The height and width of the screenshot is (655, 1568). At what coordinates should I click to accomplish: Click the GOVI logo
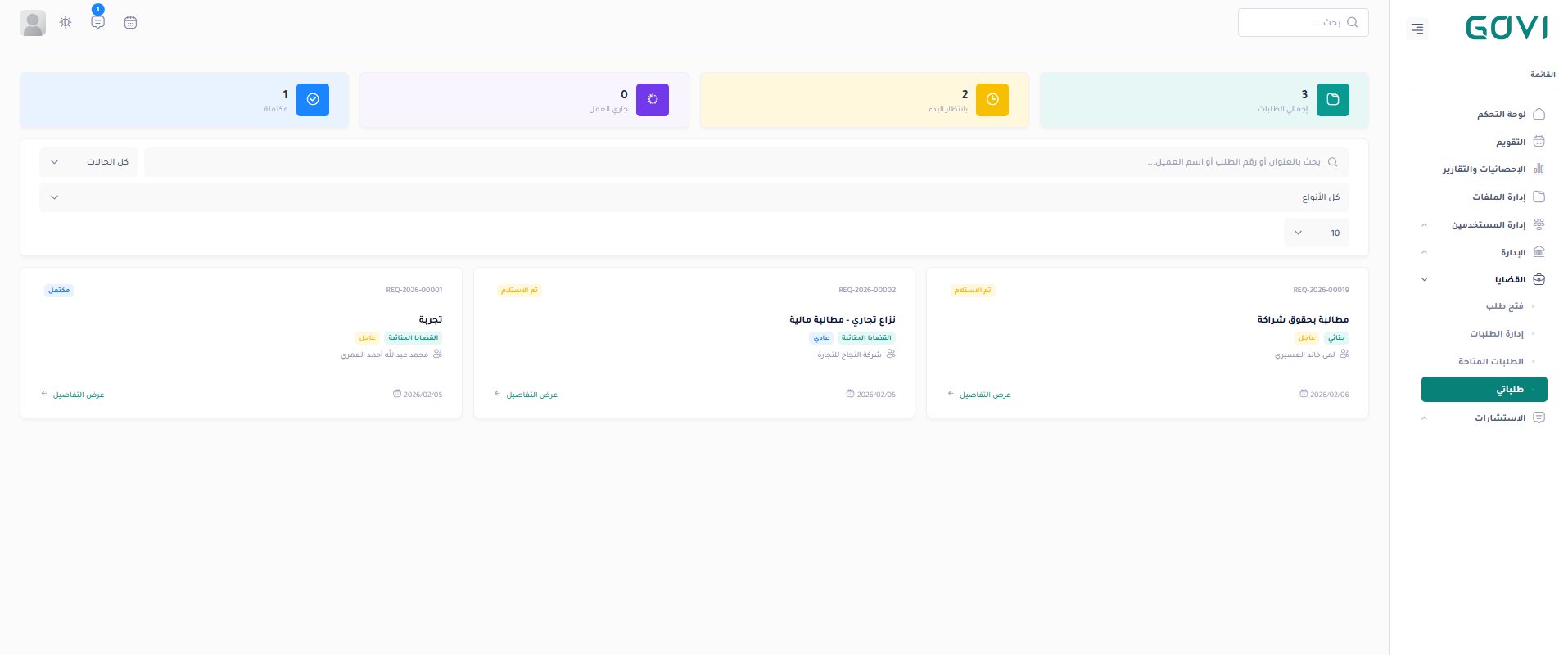click(x=1506, y=29)
